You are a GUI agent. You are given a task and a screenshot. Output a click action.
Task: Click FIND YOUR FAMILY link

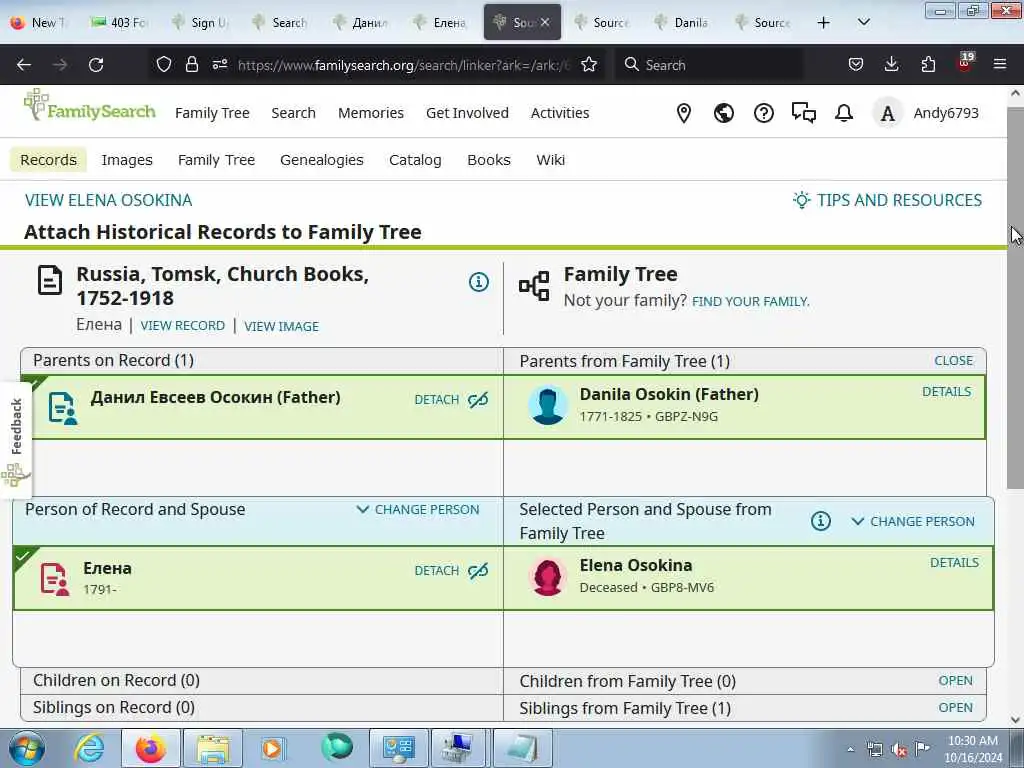tap(750, 301)
